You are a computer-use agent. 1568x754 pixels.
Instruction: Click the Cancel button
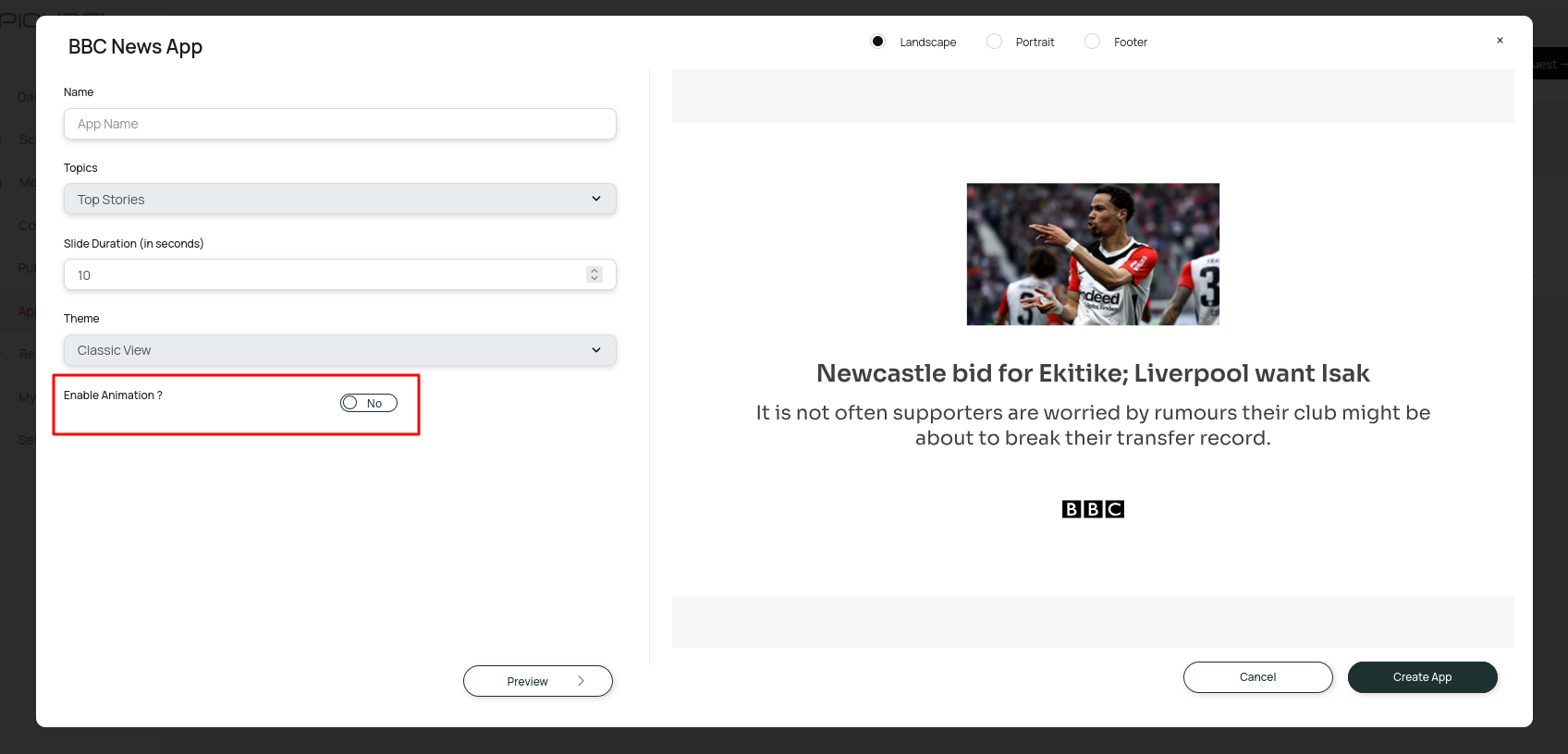[x=1257, y=677]
